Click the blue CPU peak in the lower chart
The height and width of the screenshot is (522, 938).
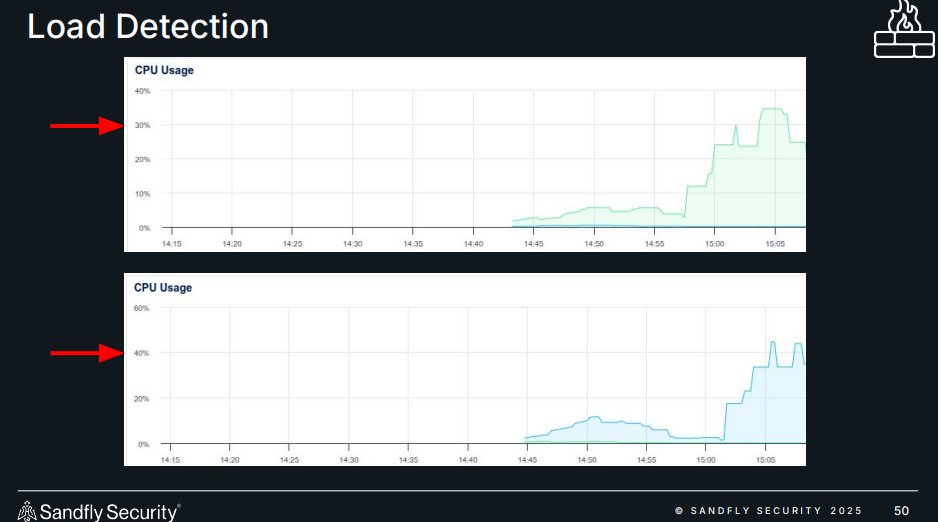[773, 343]
